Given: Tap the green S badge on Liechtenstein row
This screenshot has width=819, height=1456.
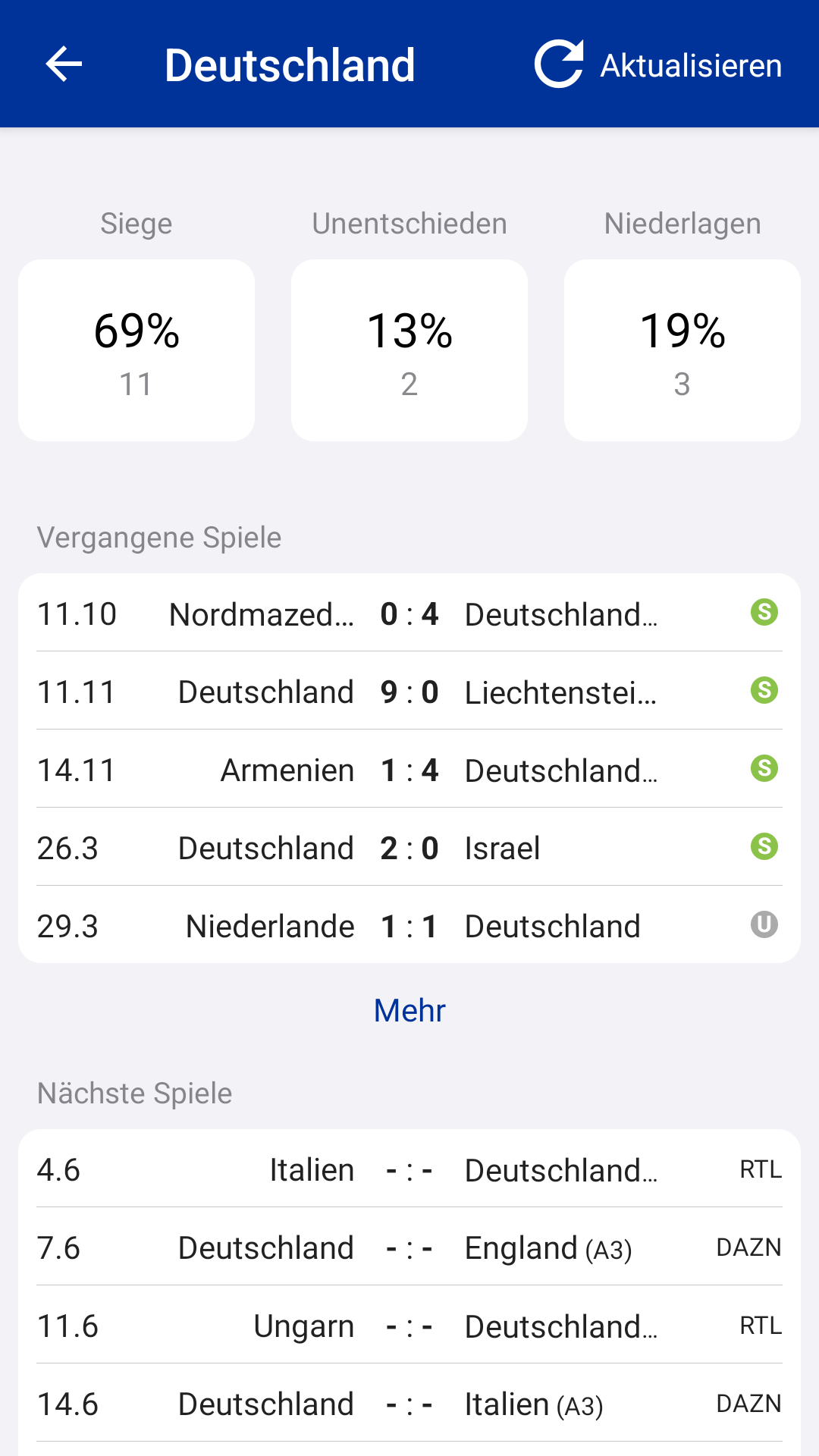Looking at the screenshot, I should click(764, 690).
